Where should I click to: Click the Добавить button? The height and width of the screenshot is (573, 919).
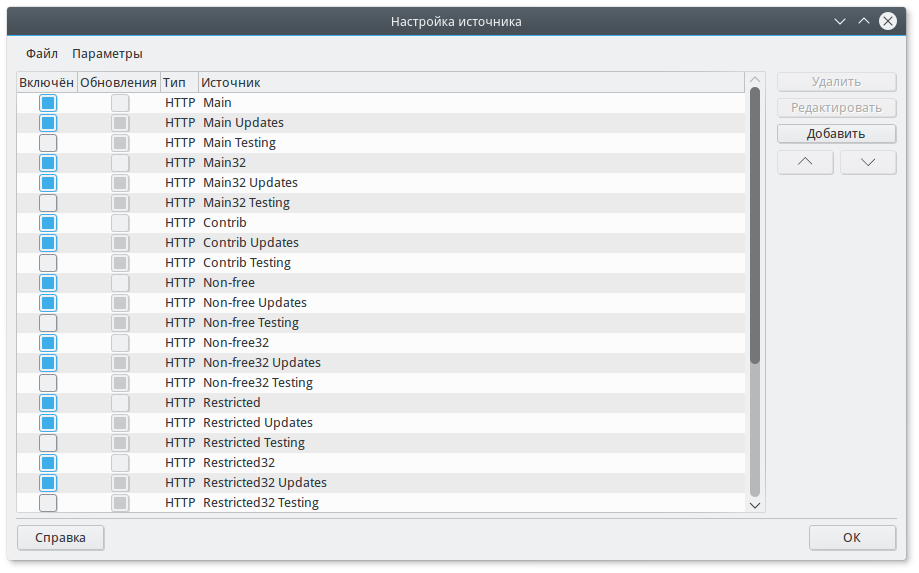pos(836,134)
